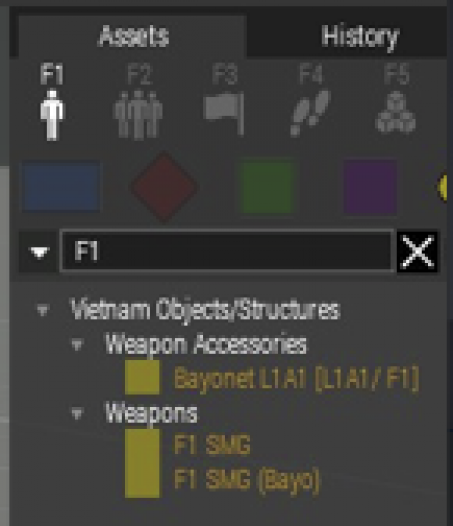Choose the red OPFOR diamond side filter
This screenshot has width=453, height=526.
[x=164, y=187]
